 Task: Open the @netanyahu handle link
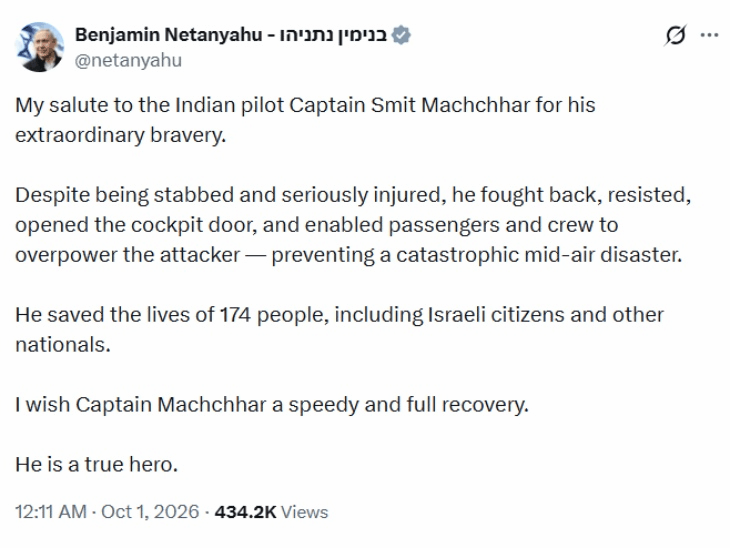(x=128, y=61)
